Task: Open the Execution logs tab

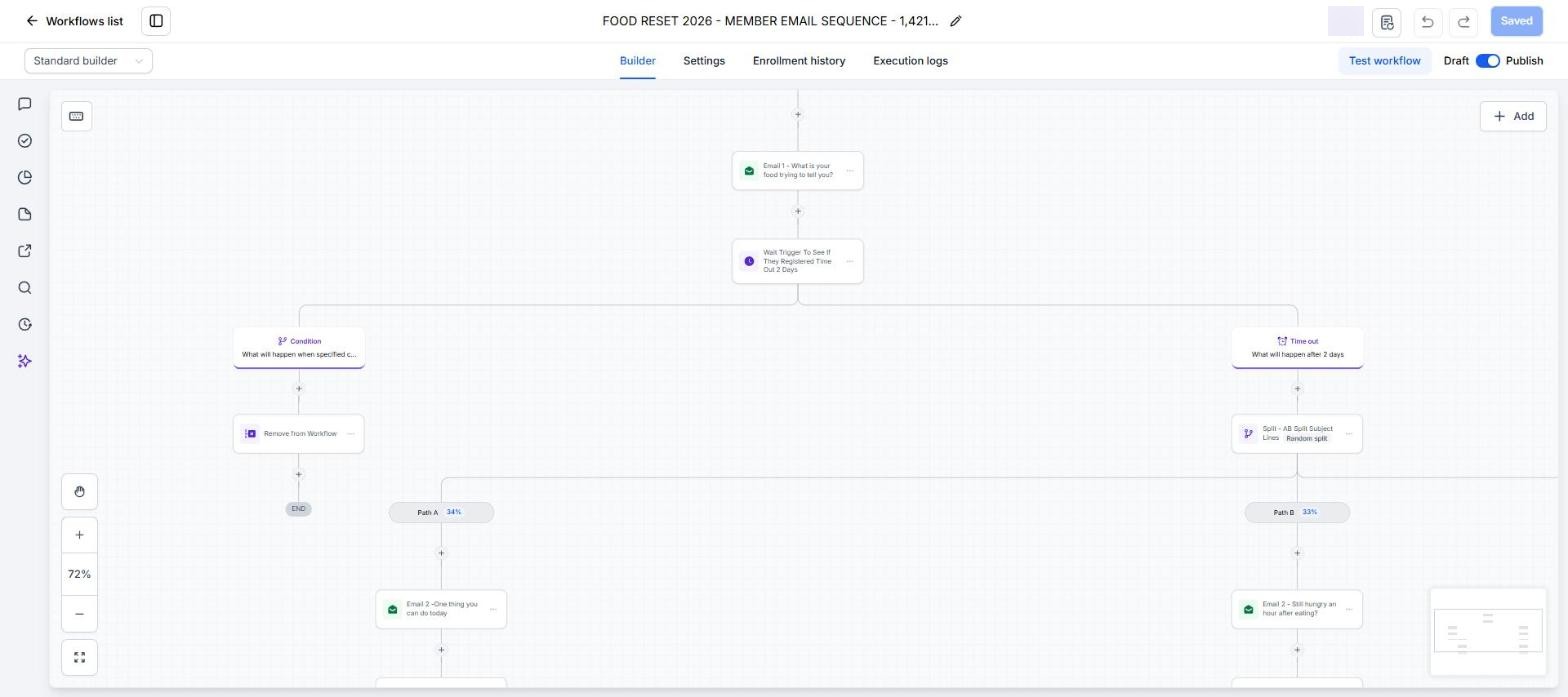Action: pyautogui.click(x=910, y=61)
